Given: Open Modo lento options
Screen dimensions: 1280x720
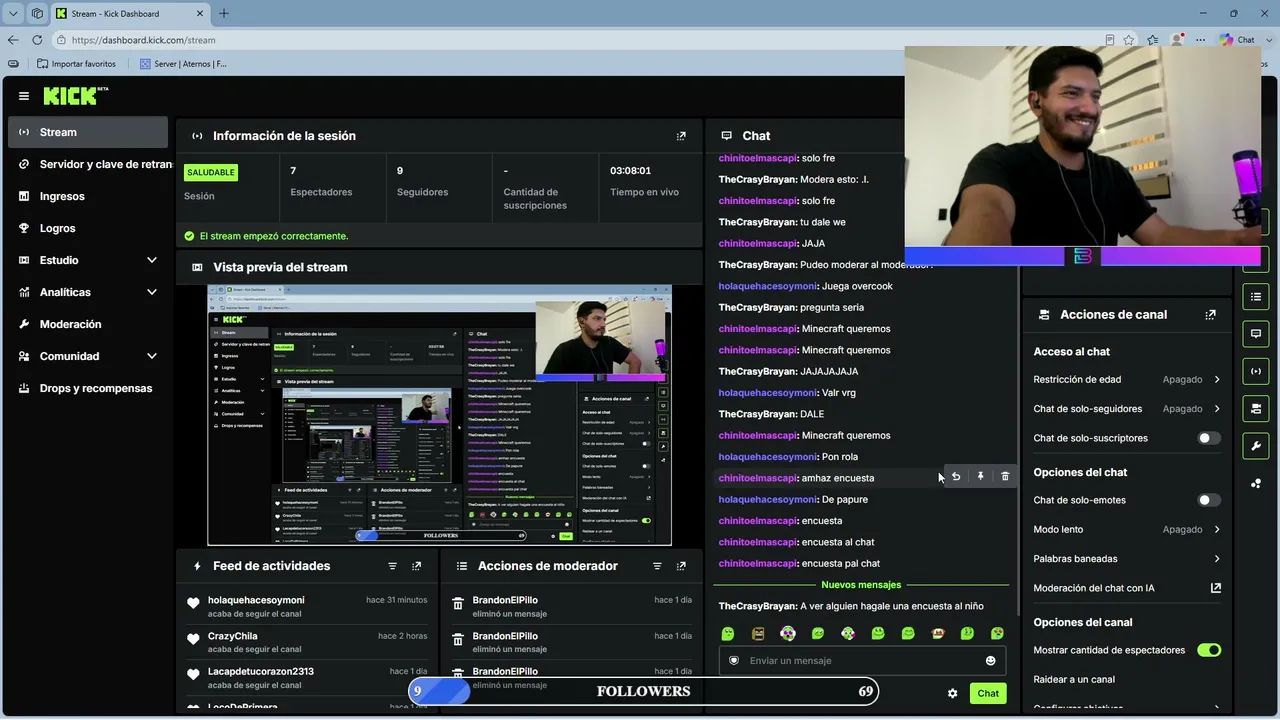Looking at the screenshot, I should [x=1127, y=529].
